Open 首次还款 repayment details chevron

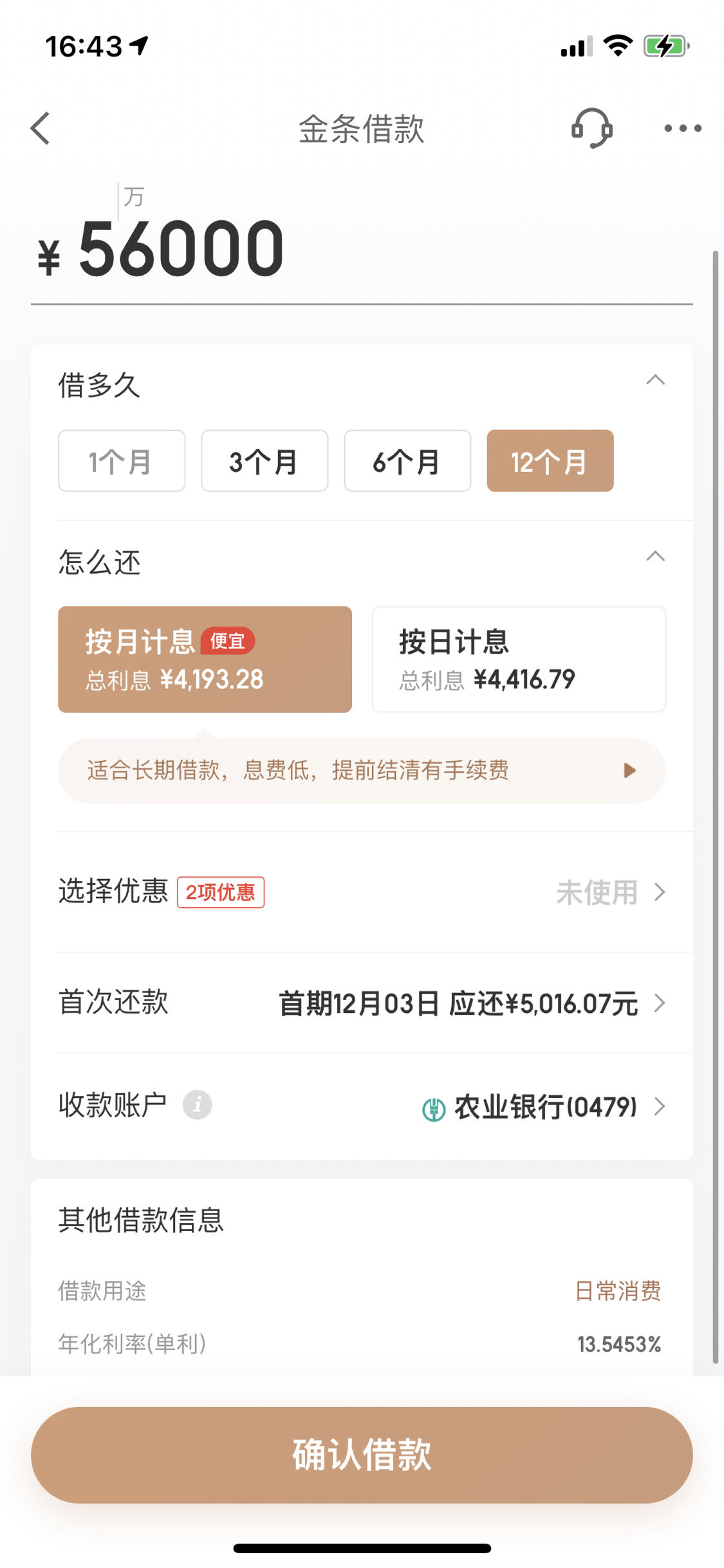coord(659,1003)
